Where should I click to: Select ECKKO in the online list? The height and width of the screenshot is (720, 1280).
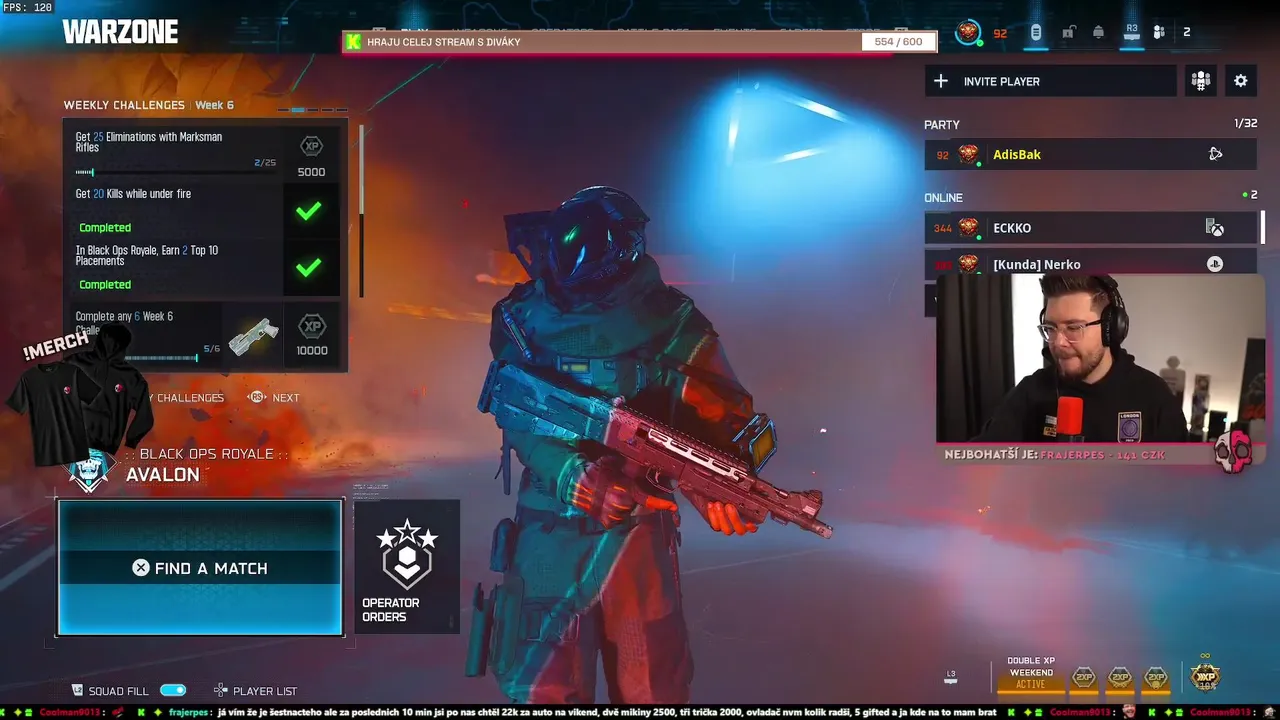(x=1090, y=228)
